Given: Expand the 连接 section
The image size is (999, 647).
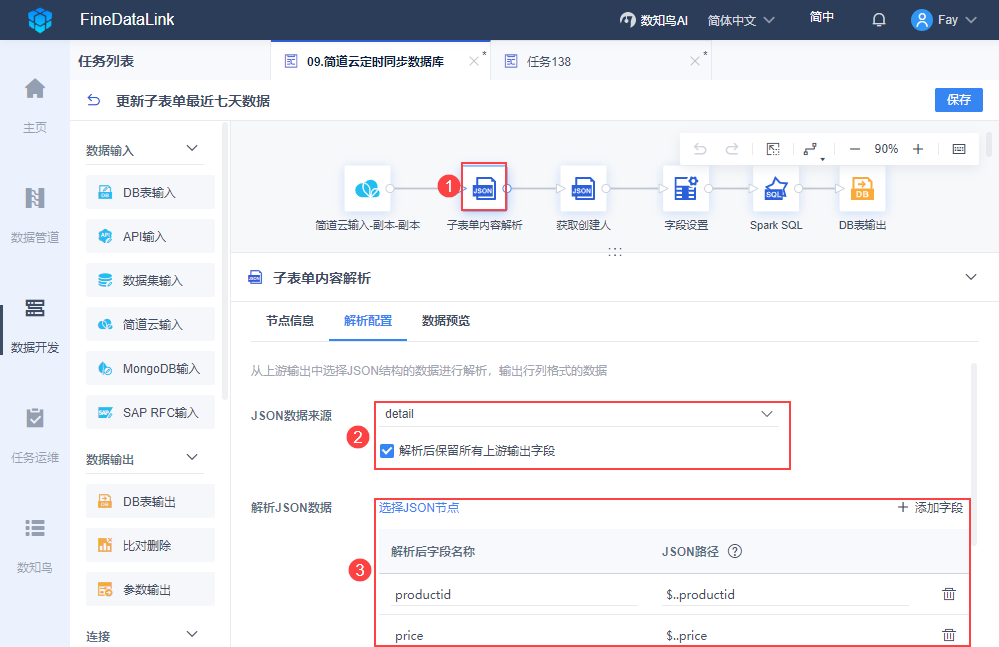Looking at the screenshot, I should [192, 634].
